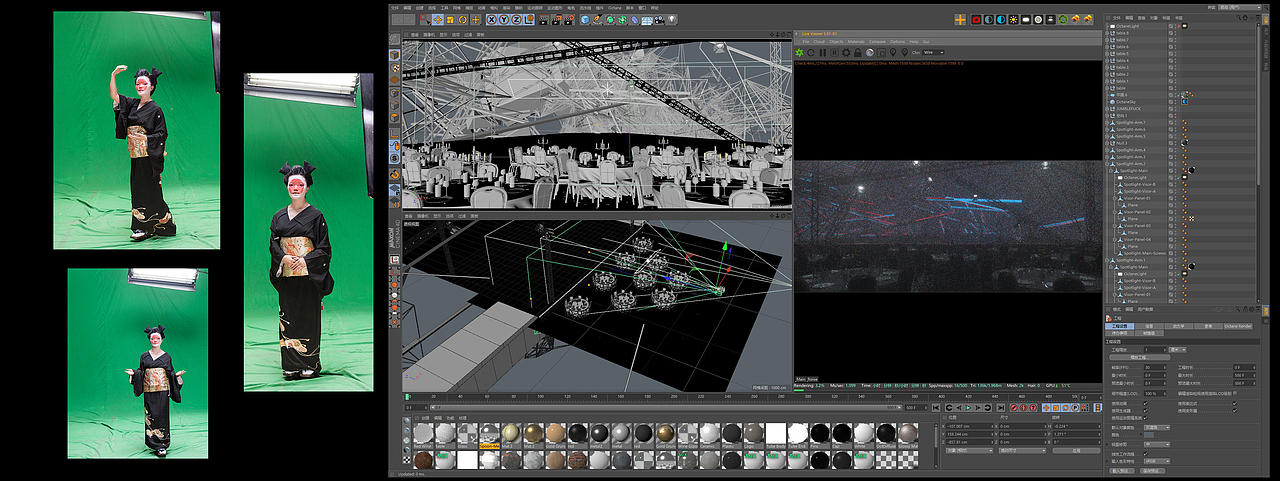
Task: Collapse Visor-Panel-01 tree node
Action: (1117, 198)
